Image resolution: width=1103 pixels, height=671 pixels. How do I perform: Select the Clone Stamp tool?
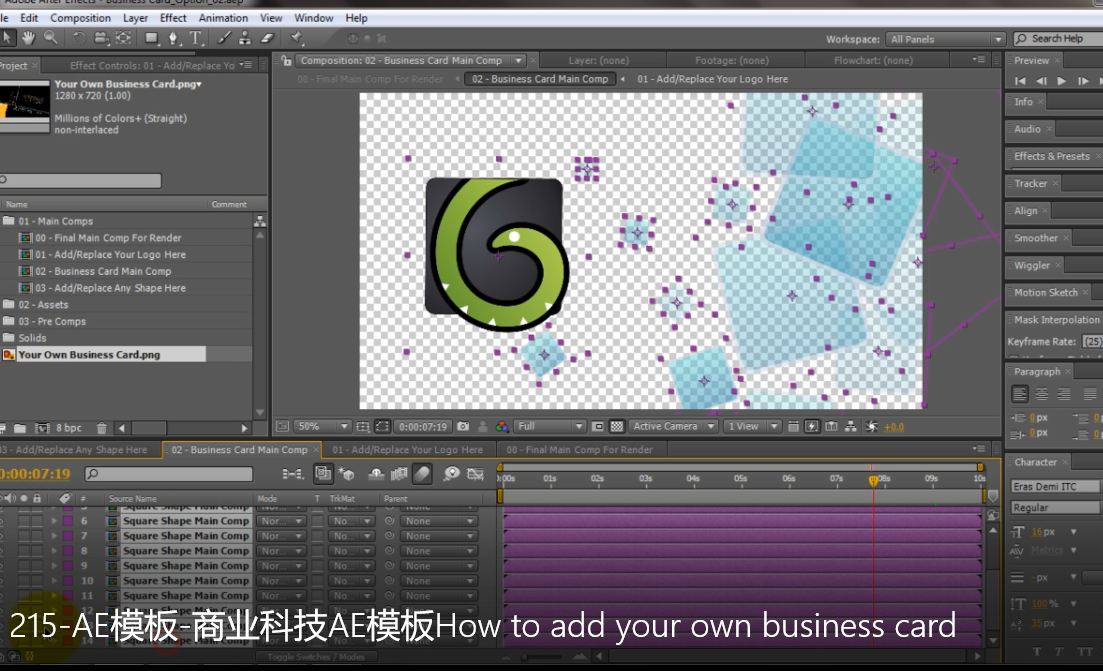click(x=245, y=37)
